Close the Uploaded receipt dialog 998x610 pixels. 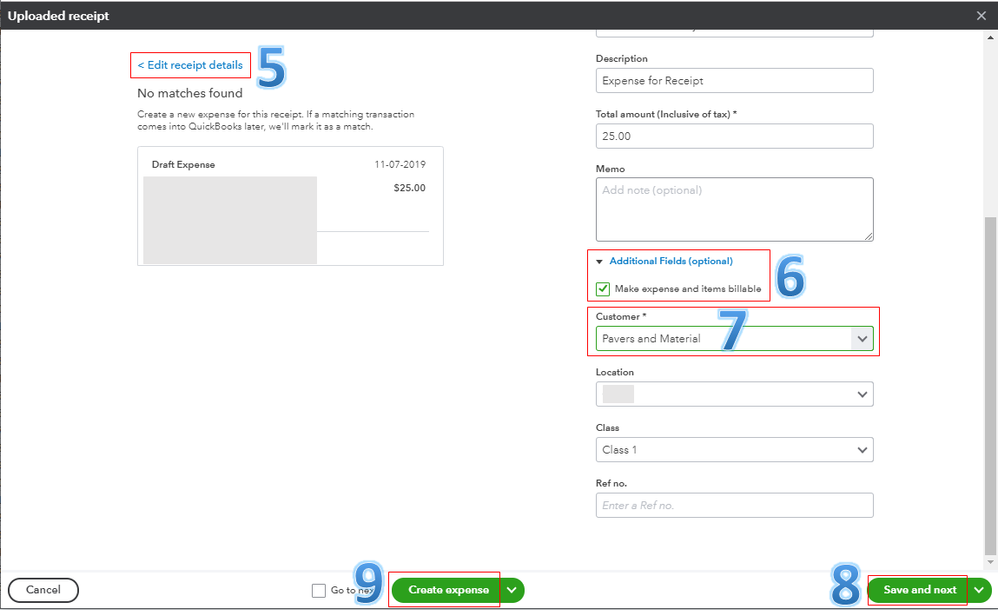click(x=981, y=16)
